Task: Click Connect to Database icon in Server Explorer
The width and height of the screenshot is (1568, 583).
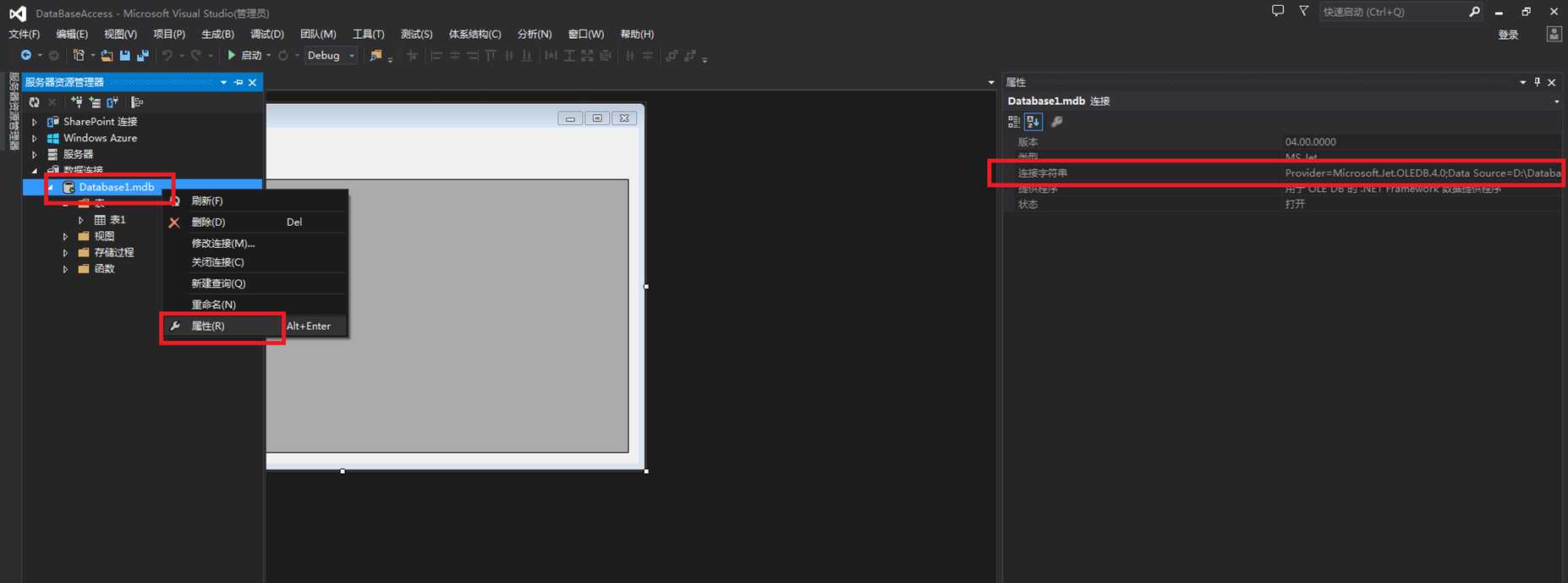Action: point(77,102)
